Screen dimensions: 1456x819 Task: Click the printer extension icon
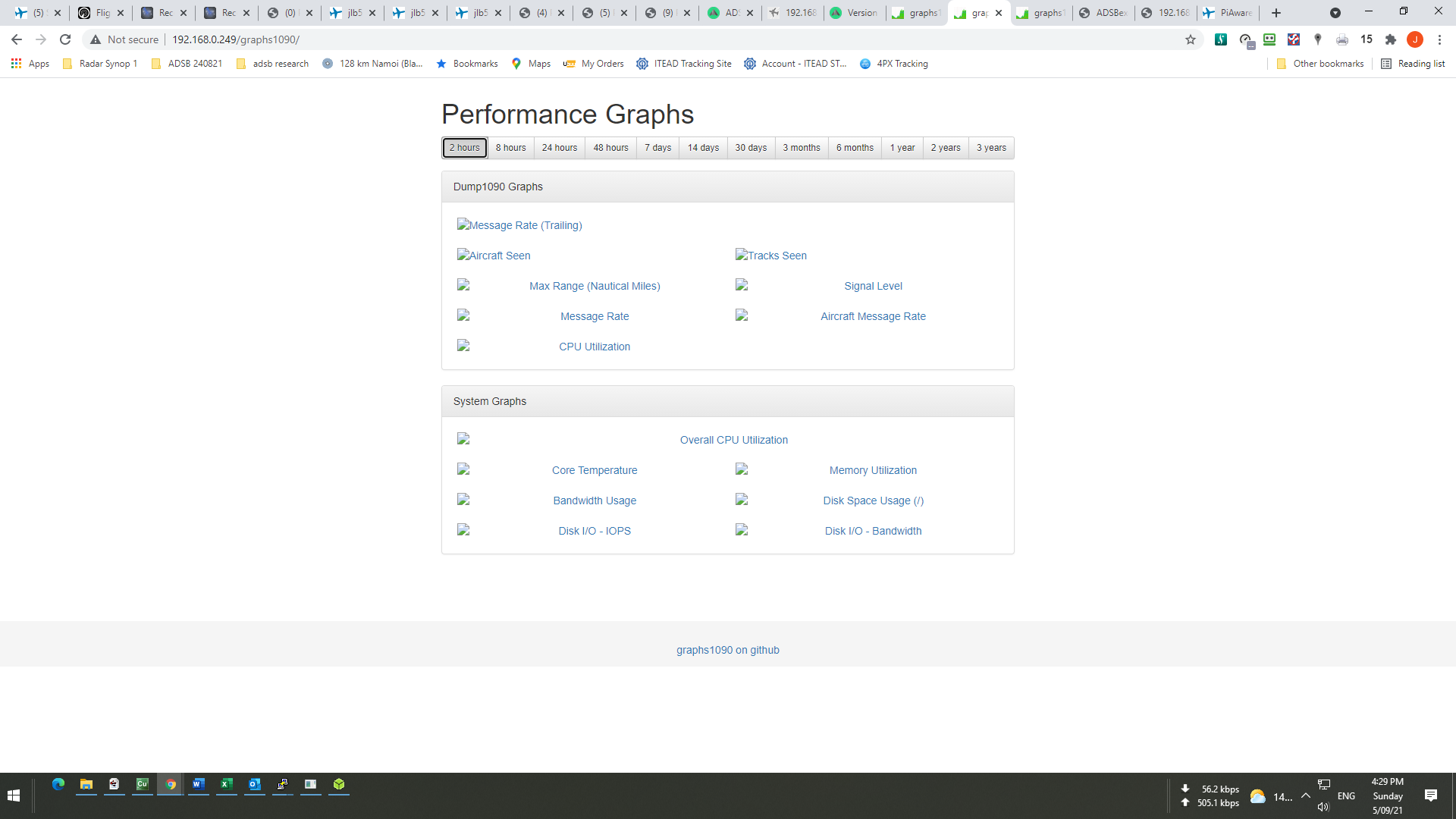point(1341,39)
